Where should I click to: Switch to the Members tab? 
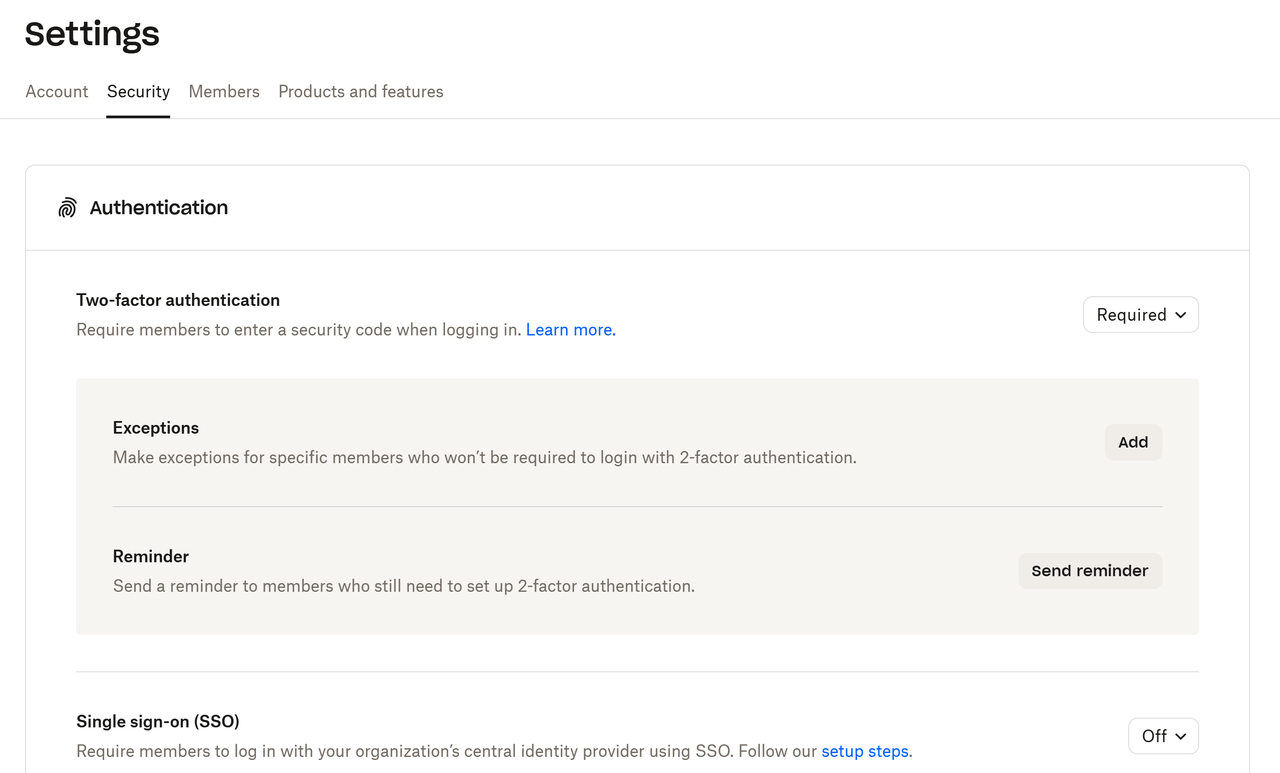[x=224, y=91]
